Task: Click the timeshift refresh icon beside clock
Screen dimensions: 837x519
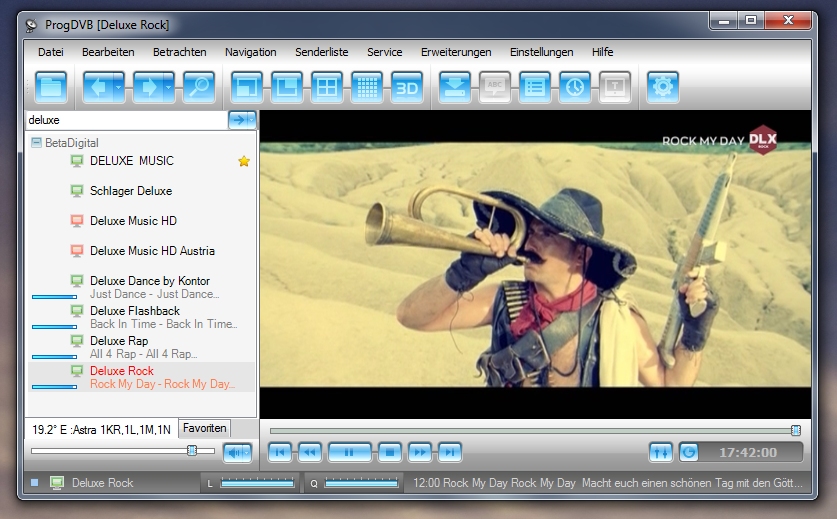Action: click(x=689, y=453)
